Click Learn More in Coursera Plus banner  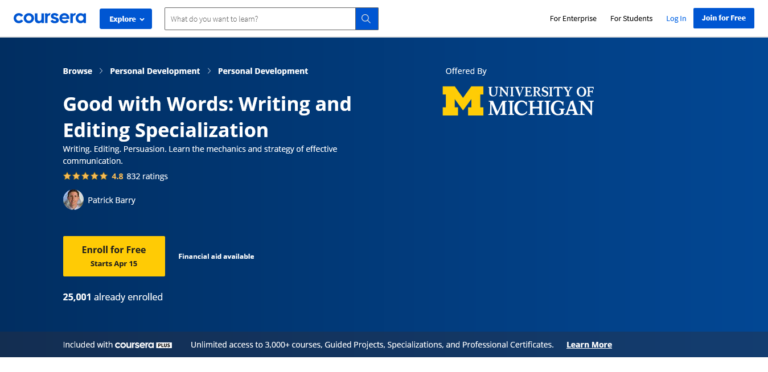pyautogui.click(x=589, y=345)
